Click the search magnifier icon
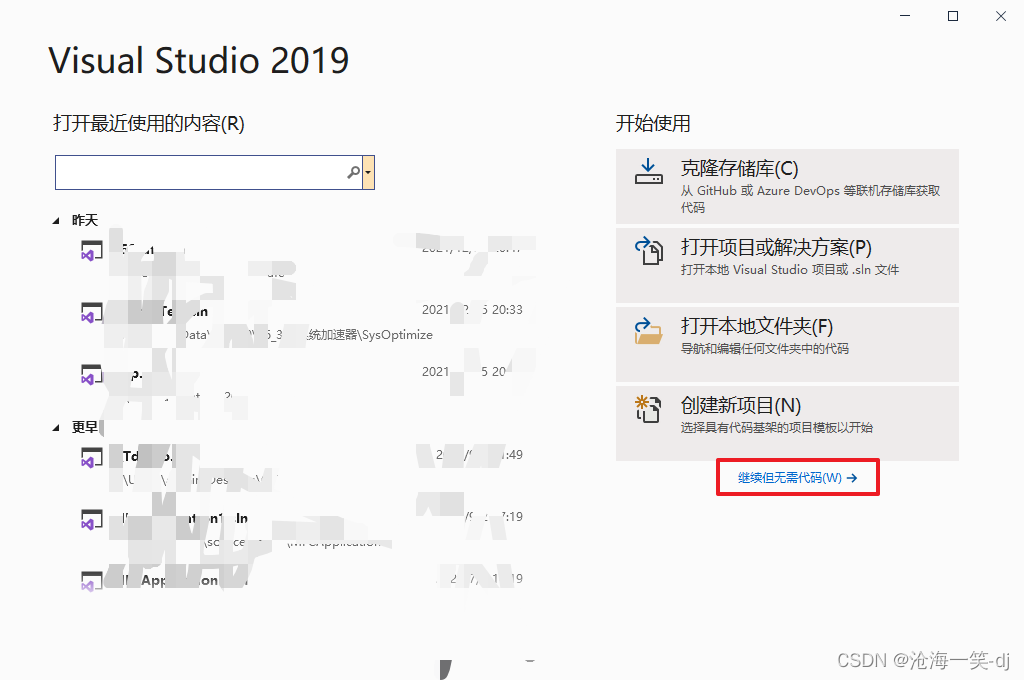Screen dimensions: 1024x680 tap(353, 172)
